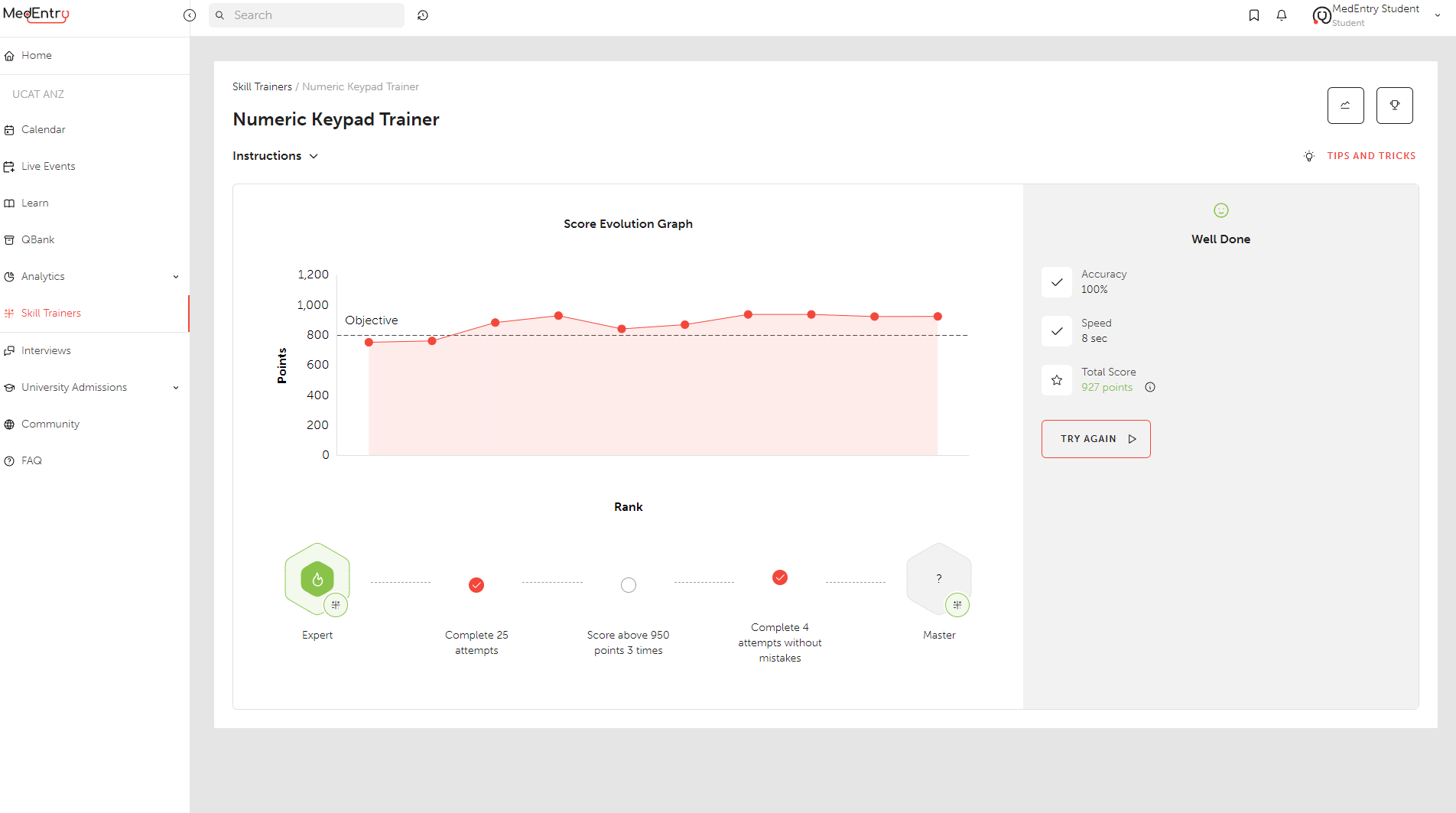Go to QBank in the sidebar
Image resolution: width=1456 pixels, height=813 pixels.
point(38,240)
